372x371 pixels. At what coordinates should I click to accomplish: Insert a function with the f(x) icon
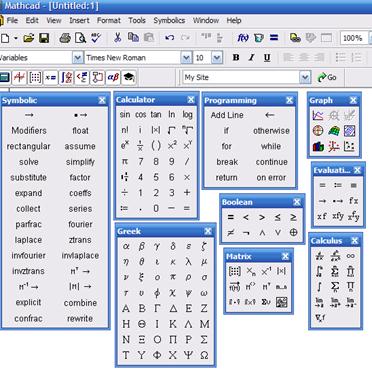[243, 38]
